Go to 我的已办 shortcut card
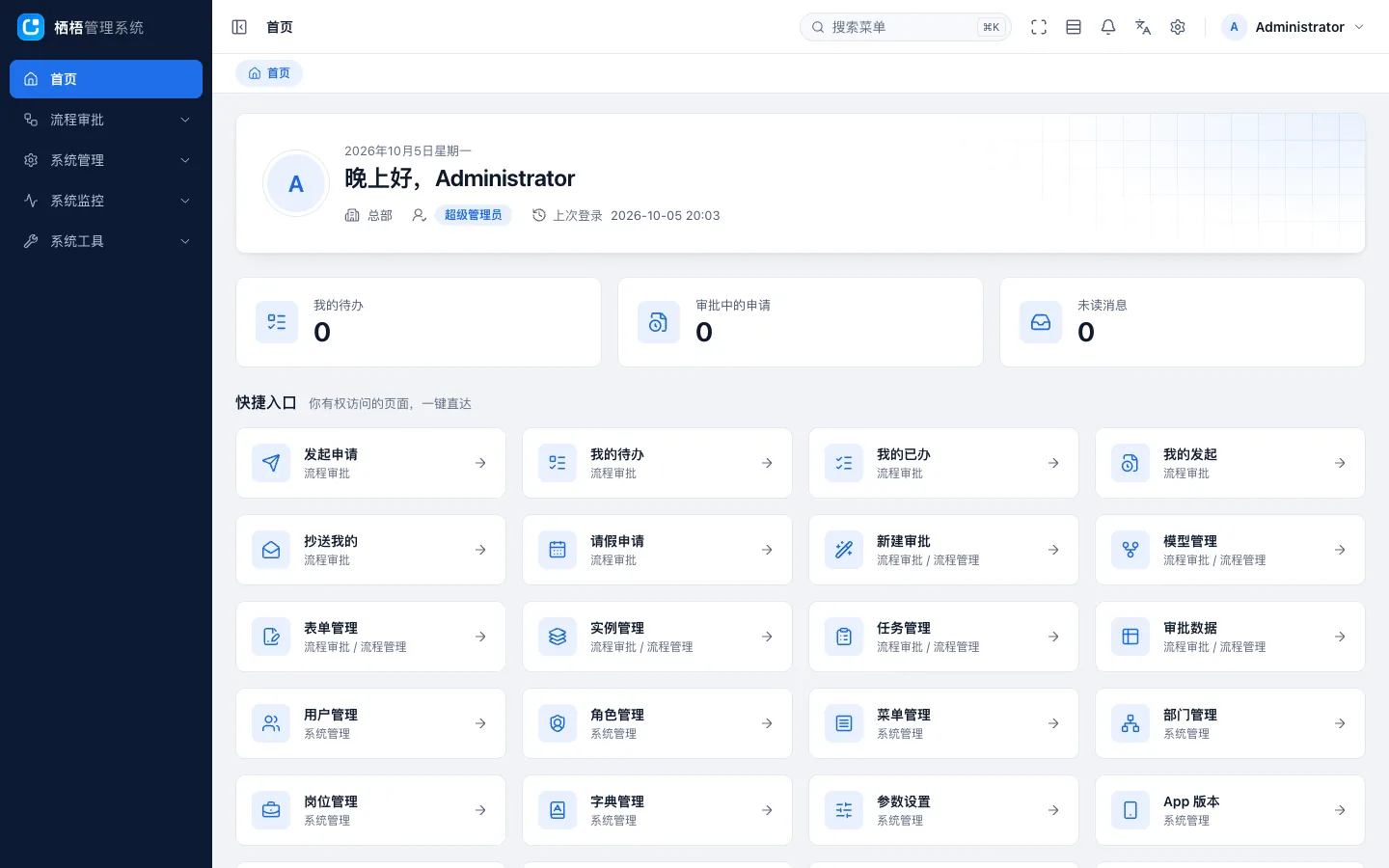This screenshot has width=1389, height=868. 943,463
